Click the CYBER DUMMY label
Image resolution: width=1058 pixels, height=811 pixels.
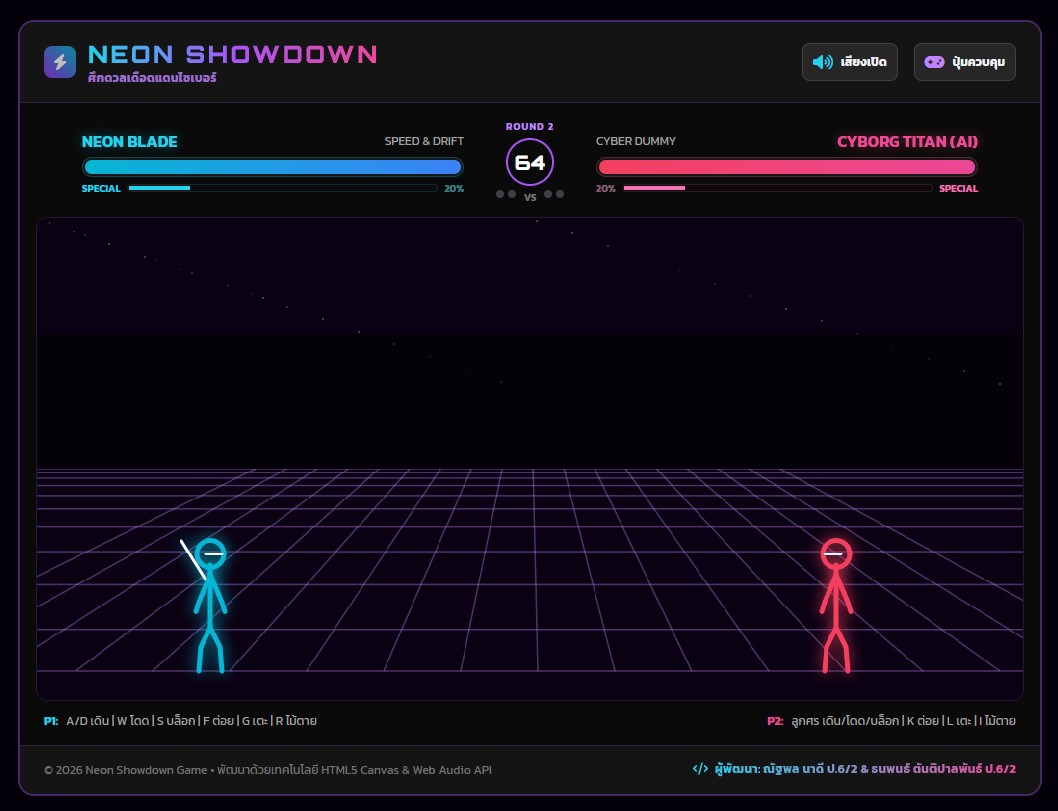click(x=636, y=141)
